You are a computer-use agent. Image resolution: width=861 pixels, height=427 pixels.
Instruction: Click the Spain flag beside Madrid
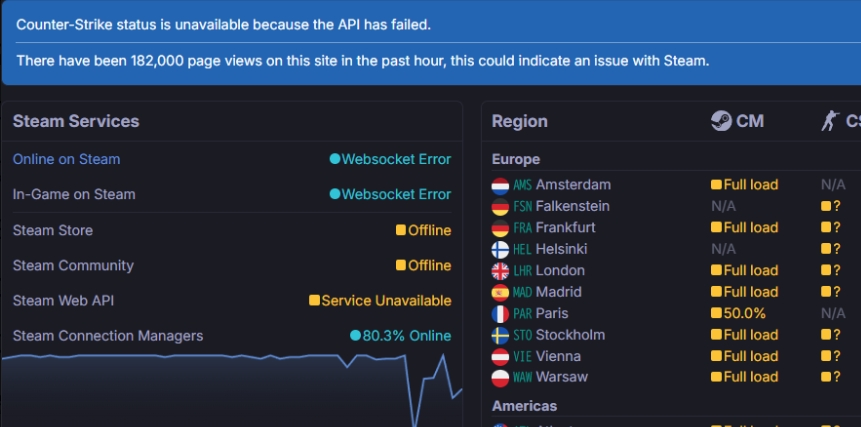[x=501, y=293]
